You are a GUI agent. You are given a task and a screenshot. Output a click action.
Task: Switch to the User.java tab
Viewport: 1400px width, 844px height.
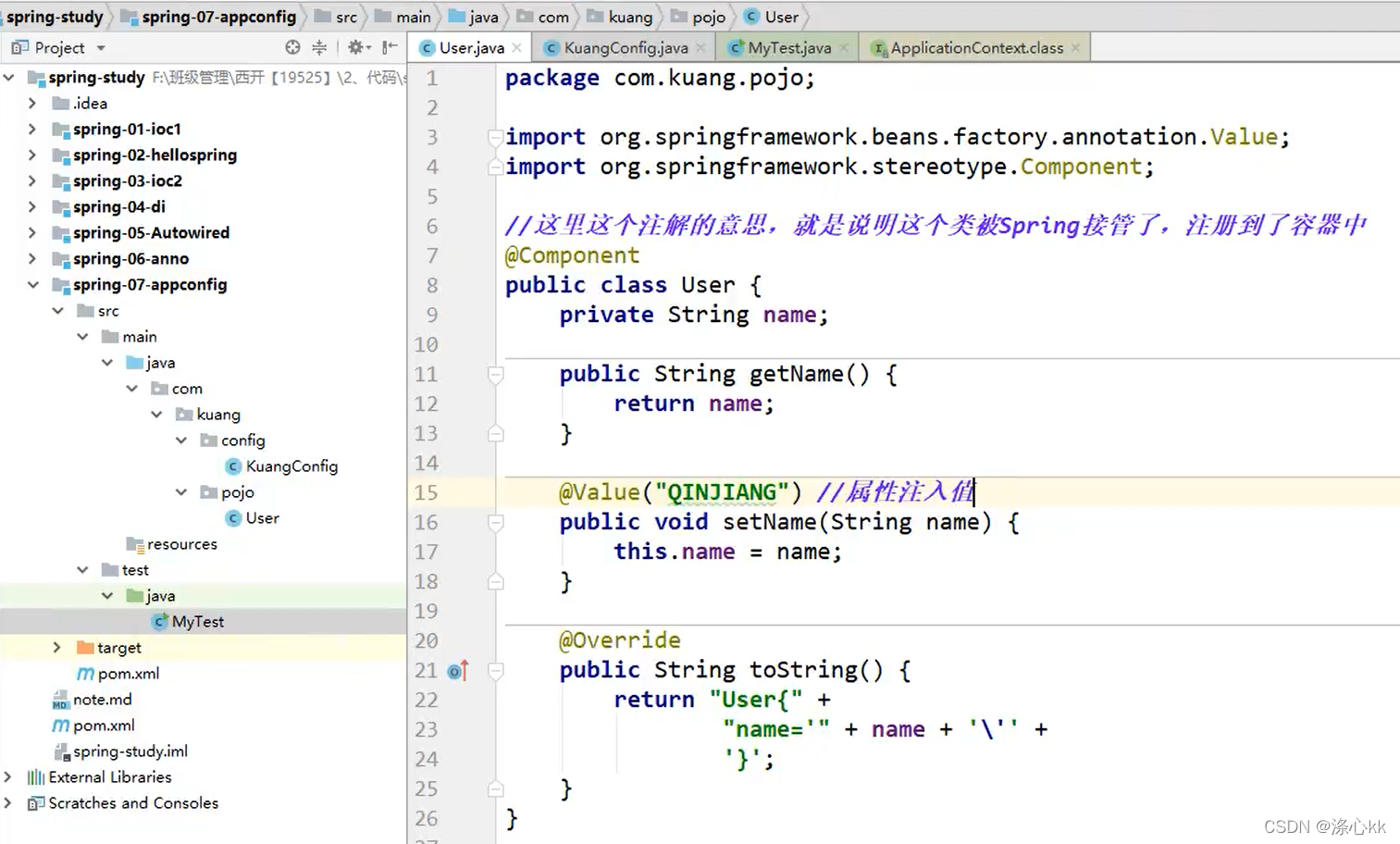tap(470, 47)
